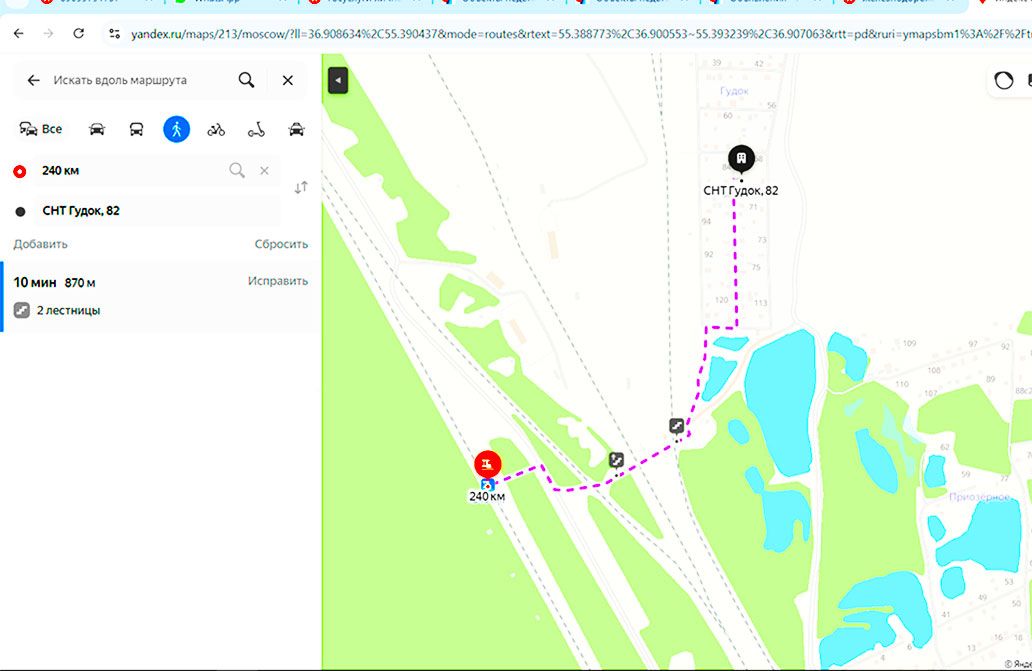
Task: Click the '240 км' label on map
Action: (487, 497)
